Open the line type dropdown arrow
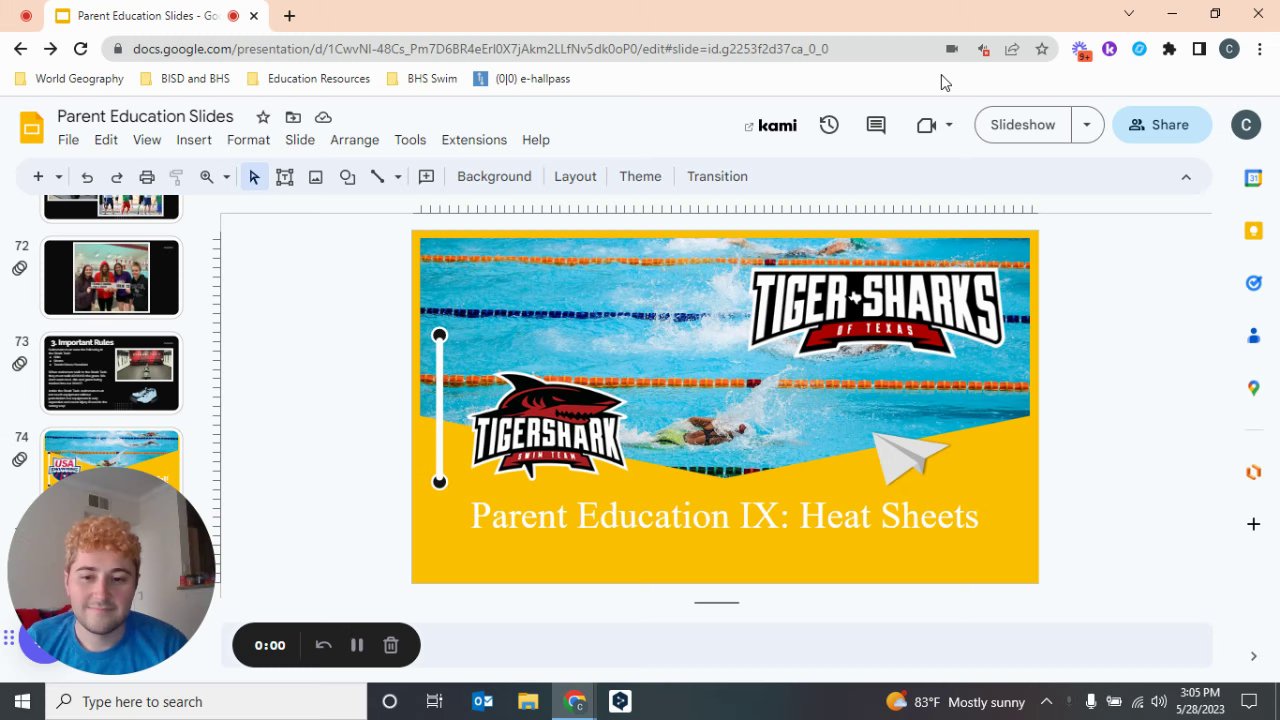The width and height of the screenshot is (1280, 720). 398,177
